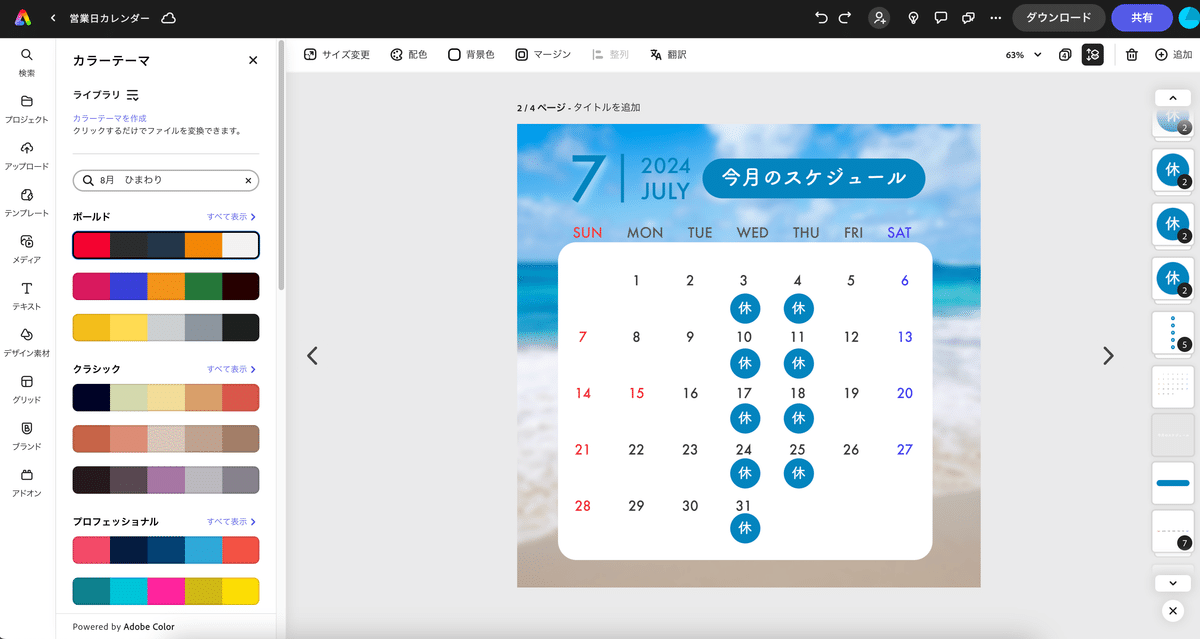Viewport: 1200px width, 639px height.
Task: Apply the magenta-blue-orange-green theme
Action: coord(166,286)
